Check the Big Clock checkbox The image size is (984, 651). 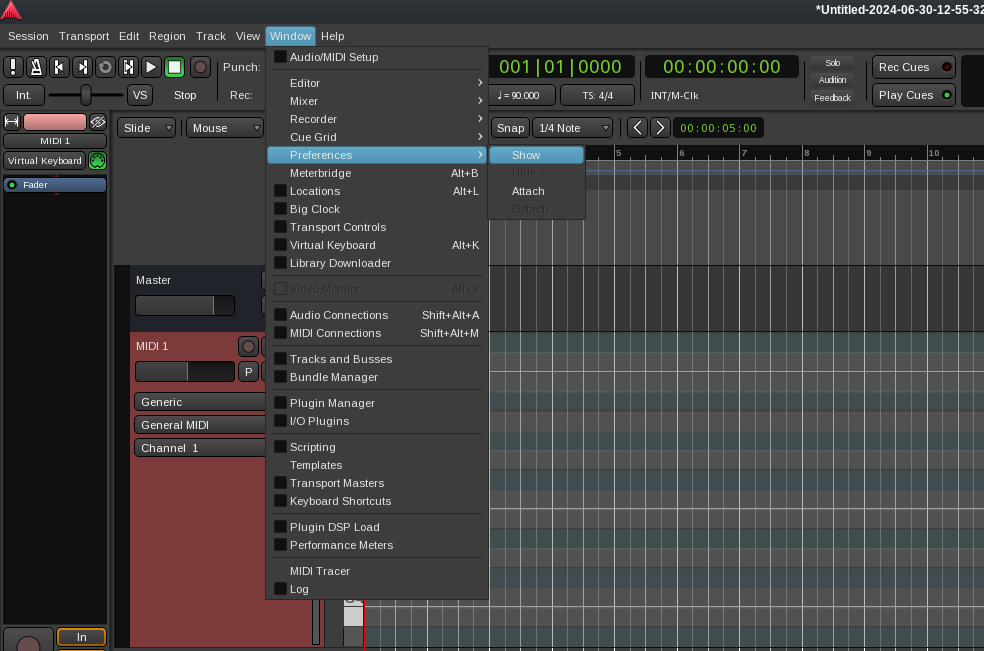(x=281, y=209)
